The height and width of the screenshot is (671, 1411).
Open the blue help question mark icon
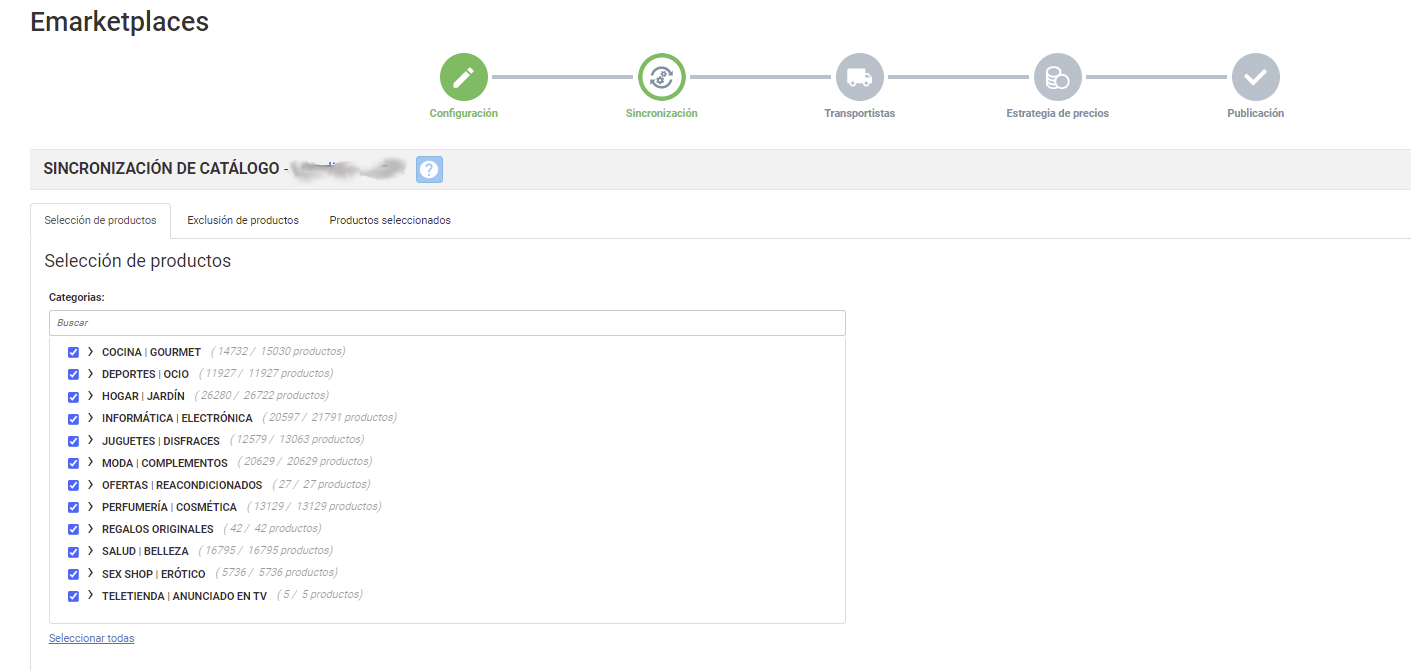click(429, 170)
